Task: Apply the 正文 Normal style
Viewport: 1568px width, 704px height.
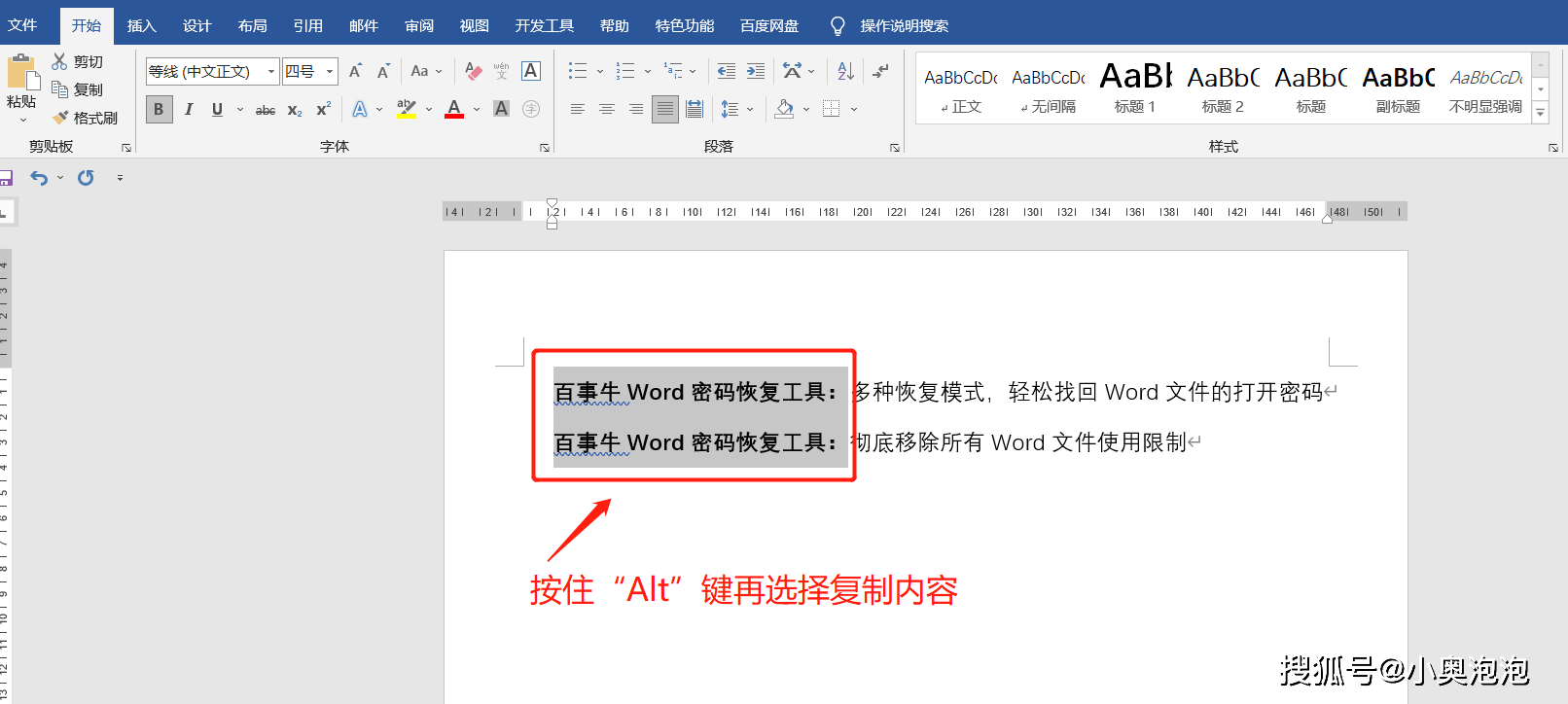Action: [x=961, y=89]
